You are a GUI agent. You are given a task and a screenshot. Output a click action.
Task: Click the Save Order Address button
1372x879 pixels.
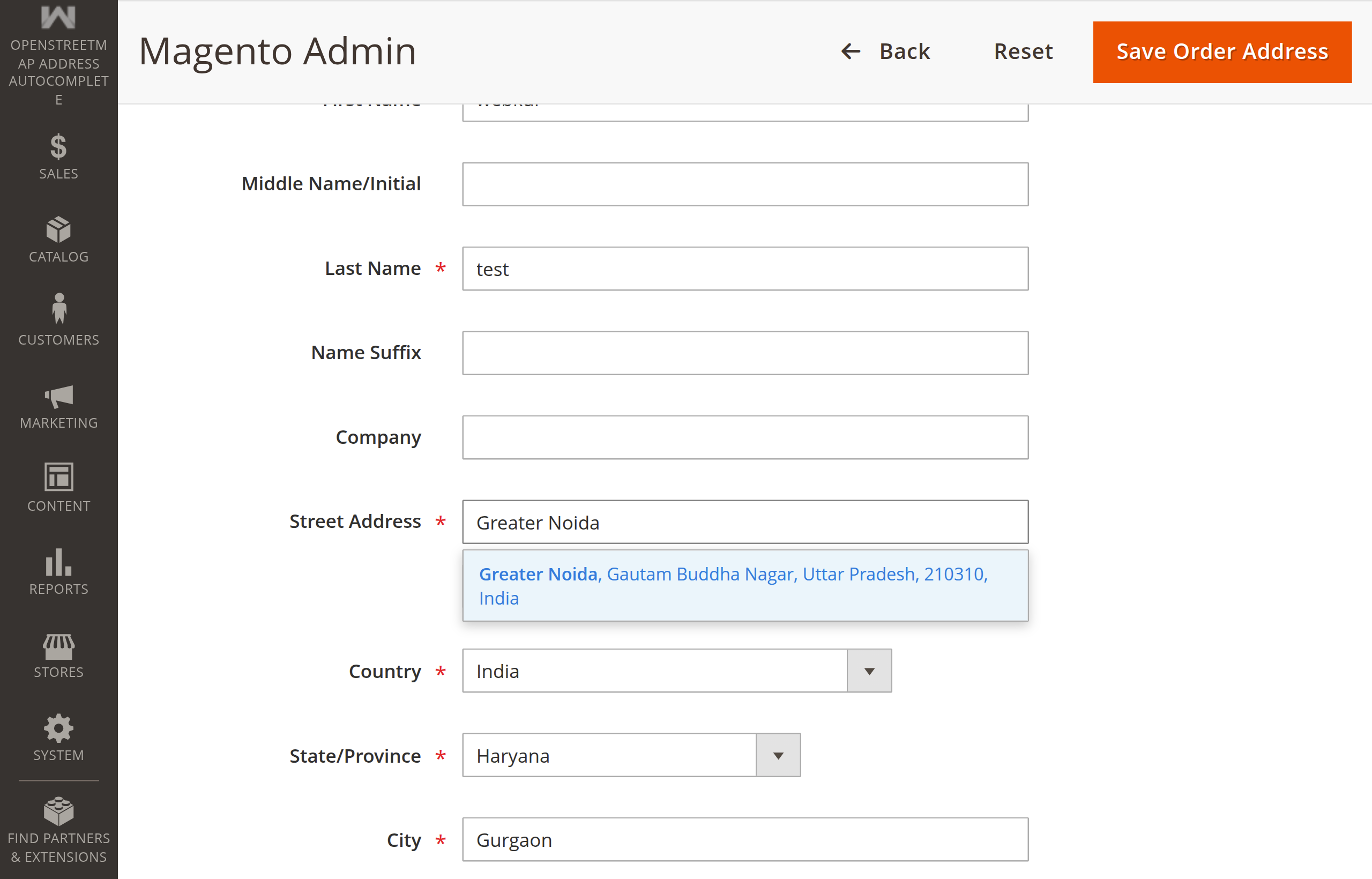tap(1222, 52)
